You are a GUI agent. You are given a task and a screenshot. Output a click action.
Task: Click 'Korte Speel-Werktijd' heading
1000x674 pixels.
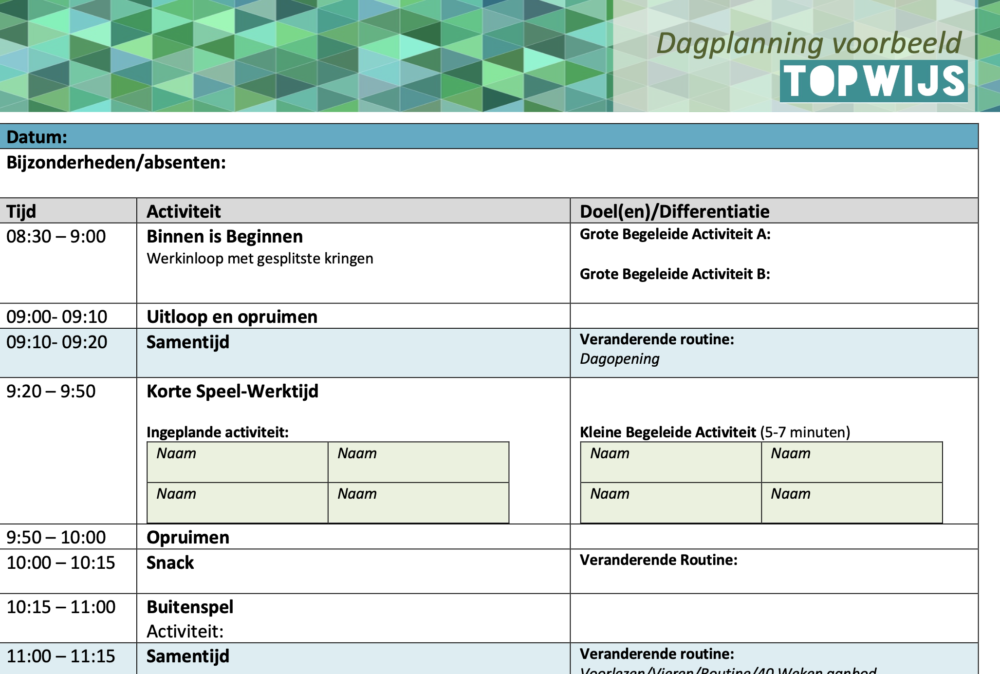point(232,391)
